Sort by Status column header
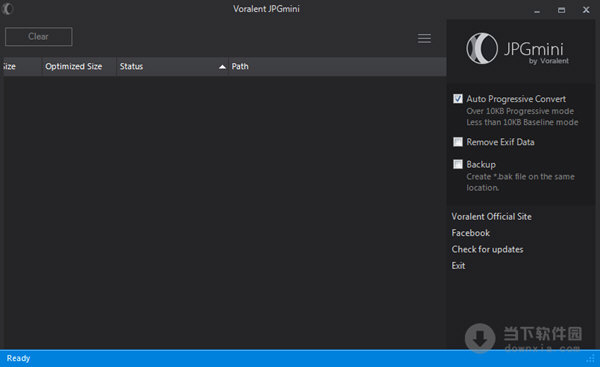600x367 pixels. point(172,67)
